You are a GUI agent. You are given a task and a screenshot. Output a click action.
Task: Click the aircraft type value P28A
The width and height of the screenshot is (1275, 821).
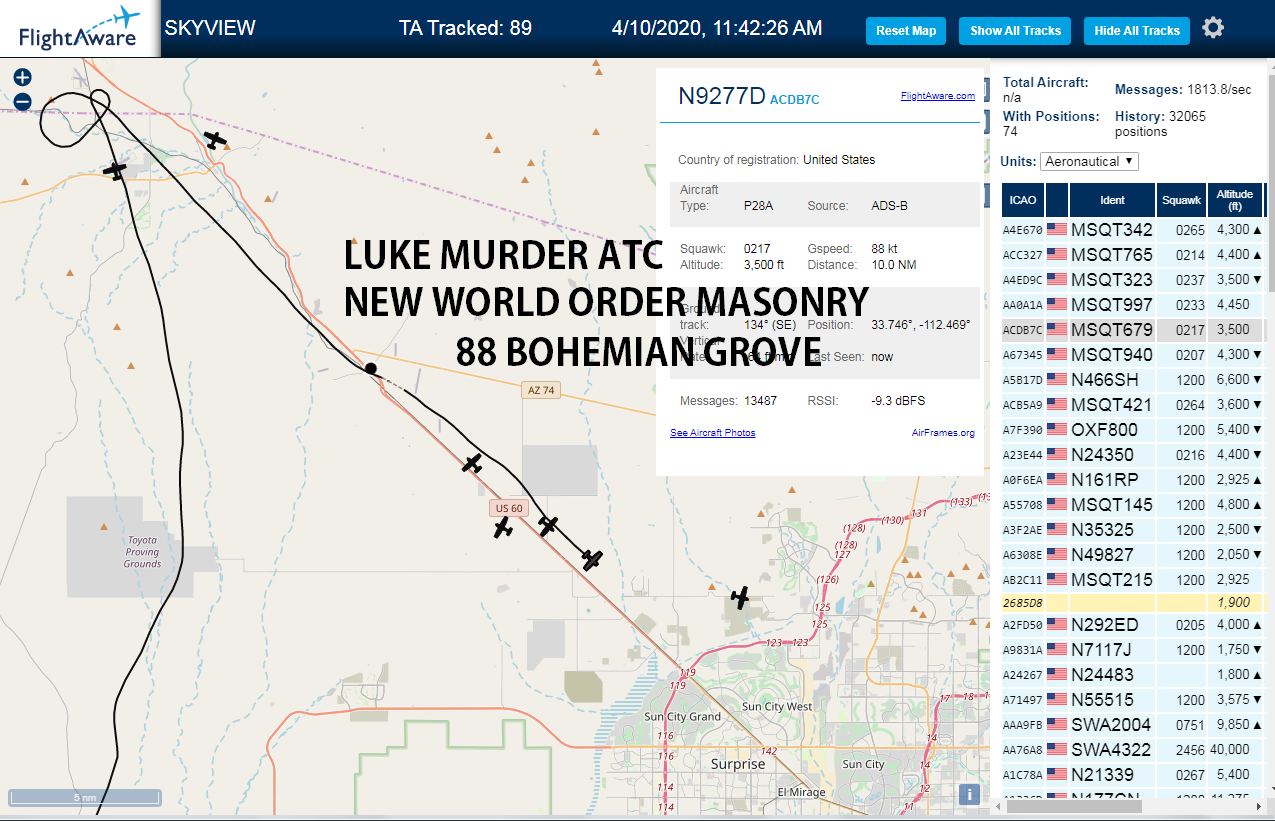coord(757,206)
